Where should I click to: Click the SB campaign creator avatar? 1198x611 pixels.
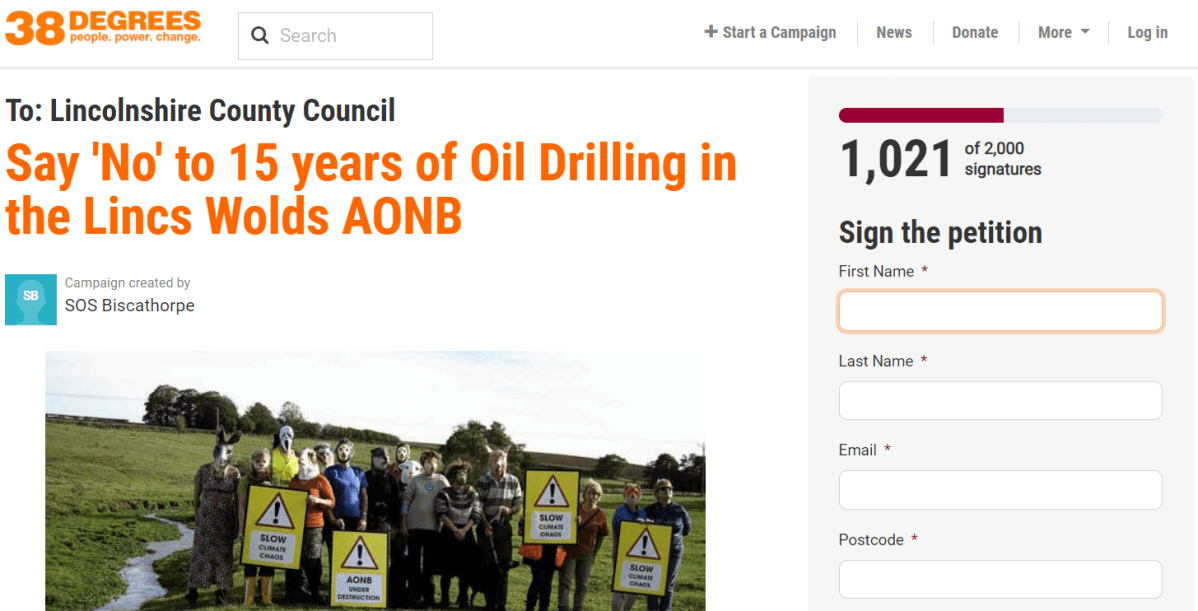tap(31, 299)
